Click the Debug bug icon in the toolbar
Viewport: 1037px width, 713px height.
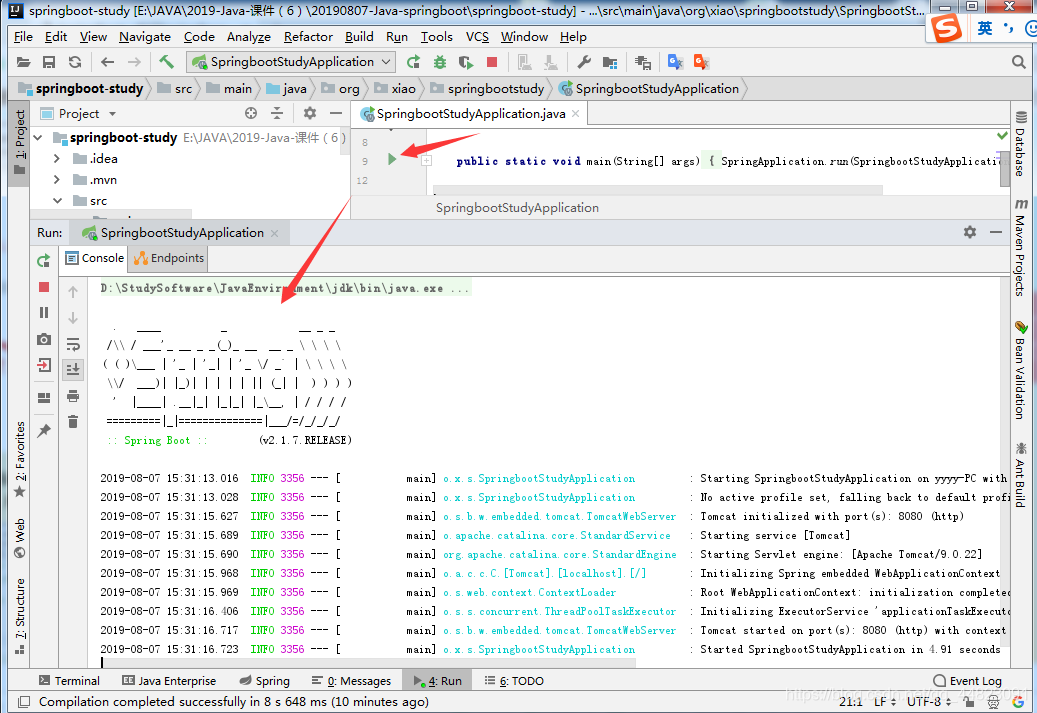click(440, 62)
